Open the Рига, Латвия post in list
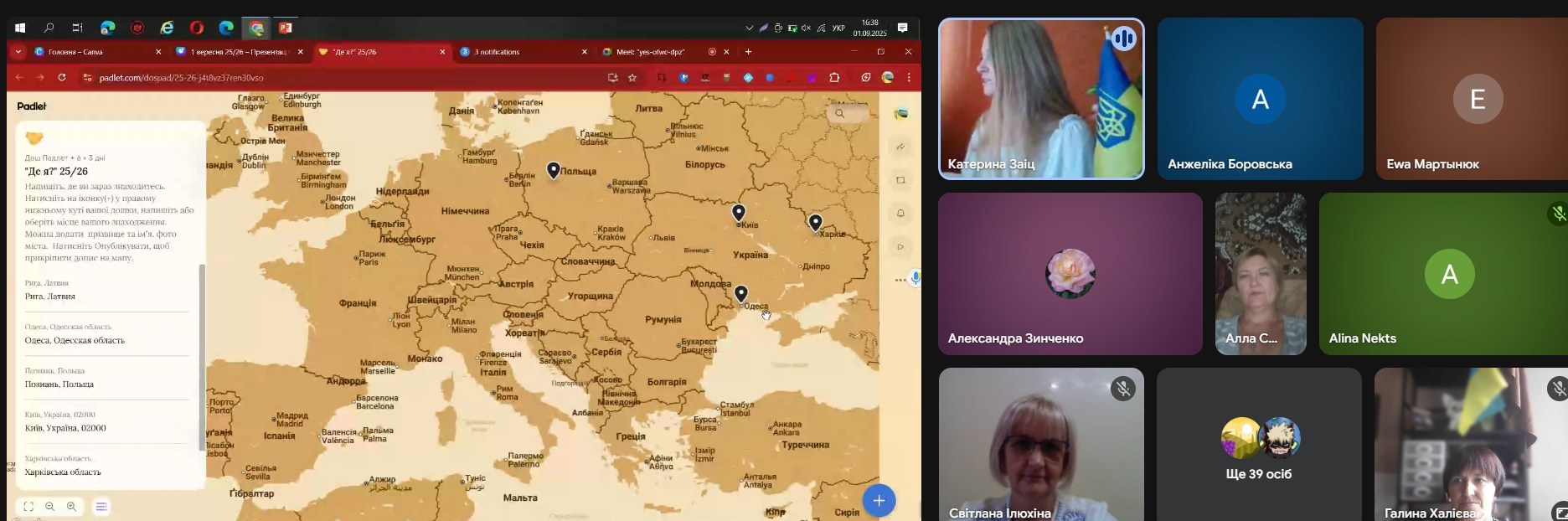The image size is (1568, 521). (x=50, y=297)
